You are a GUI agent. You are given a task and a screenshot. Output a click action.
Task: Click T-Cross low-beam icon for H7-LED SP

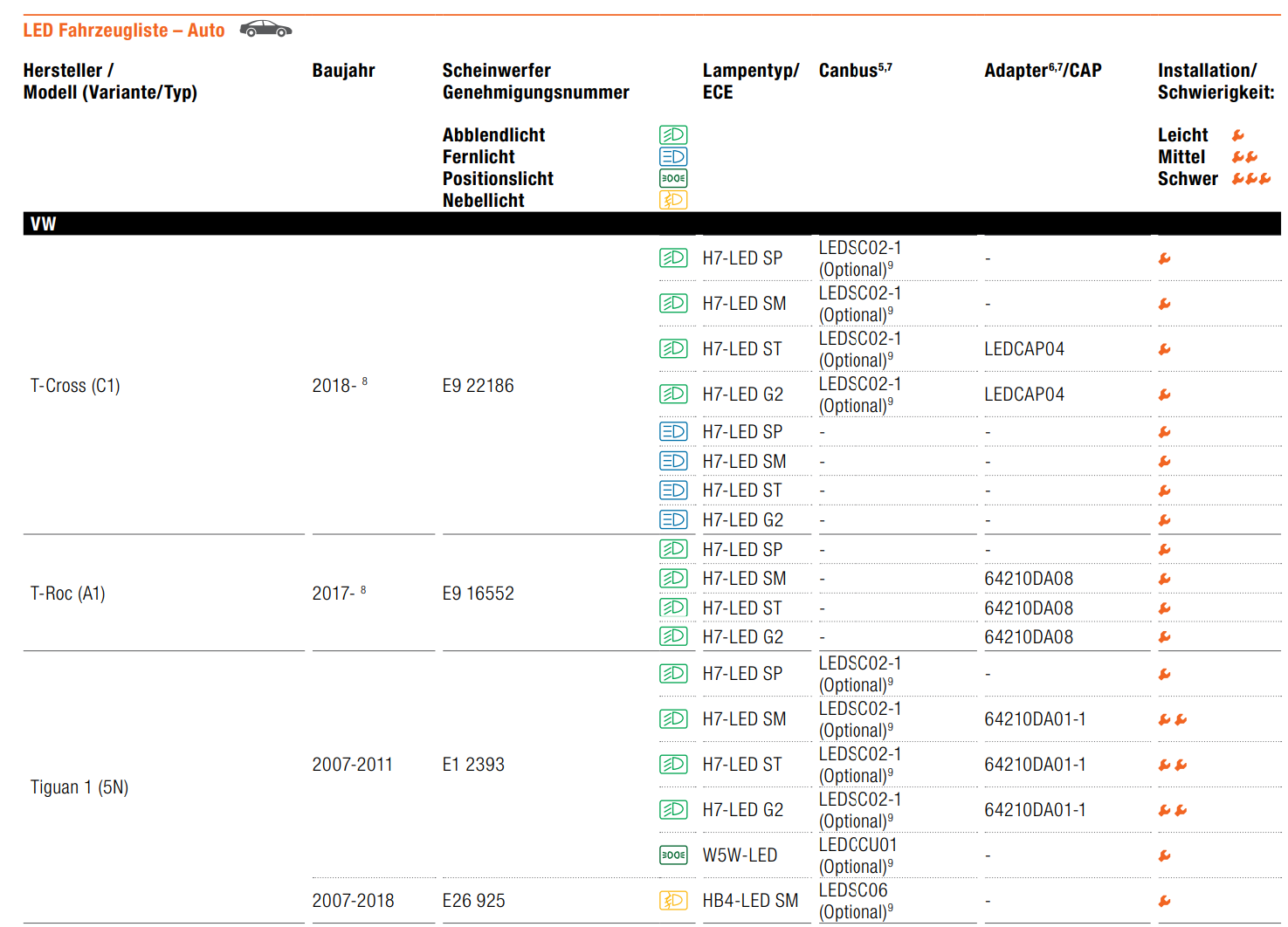pyautogui.click(x=673, y=257)
